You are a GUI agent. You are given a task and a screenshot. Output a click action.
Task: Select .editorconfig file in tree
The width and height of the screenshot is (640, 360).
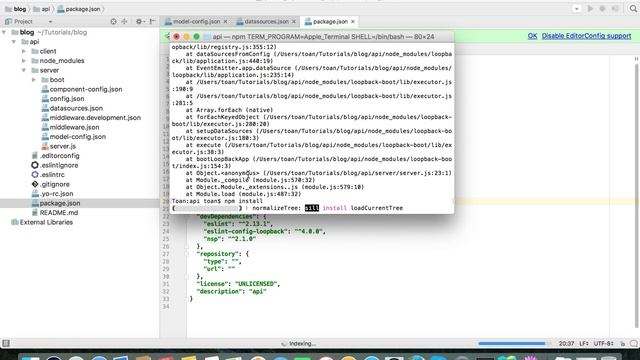(60, 156)
